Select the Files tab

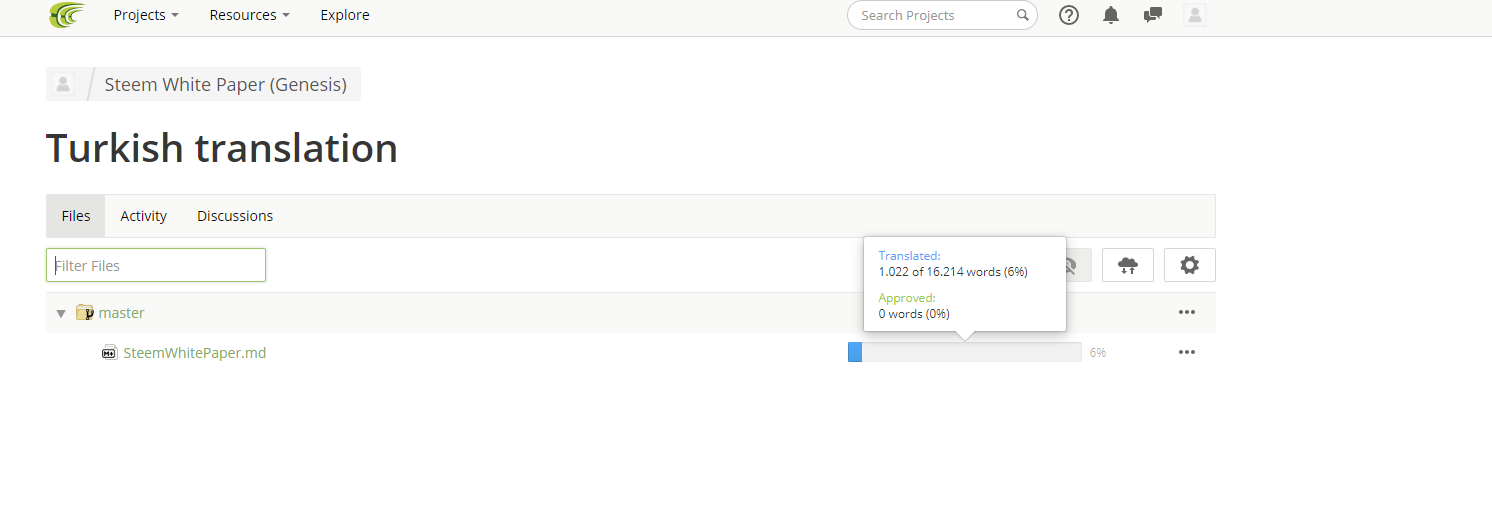76,216
